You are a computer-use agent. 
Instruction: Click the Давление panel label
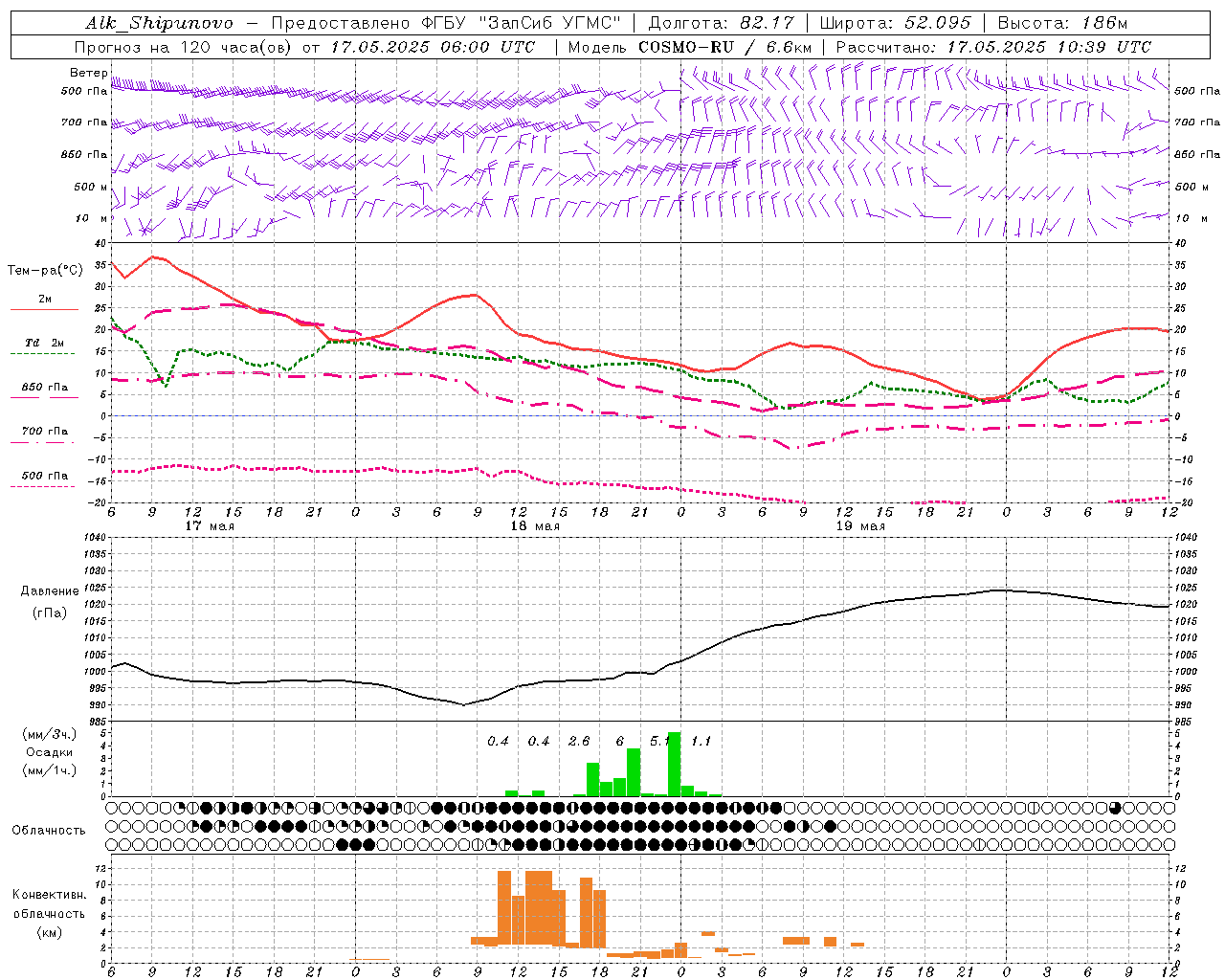coord(50,591)
